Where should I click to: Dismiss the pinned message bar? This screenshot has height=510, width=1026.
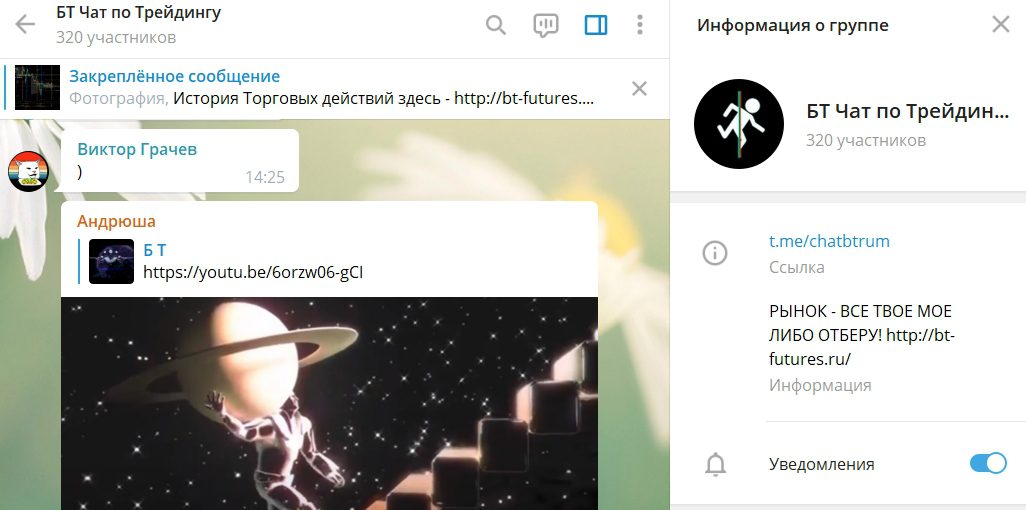pos(639,88)
